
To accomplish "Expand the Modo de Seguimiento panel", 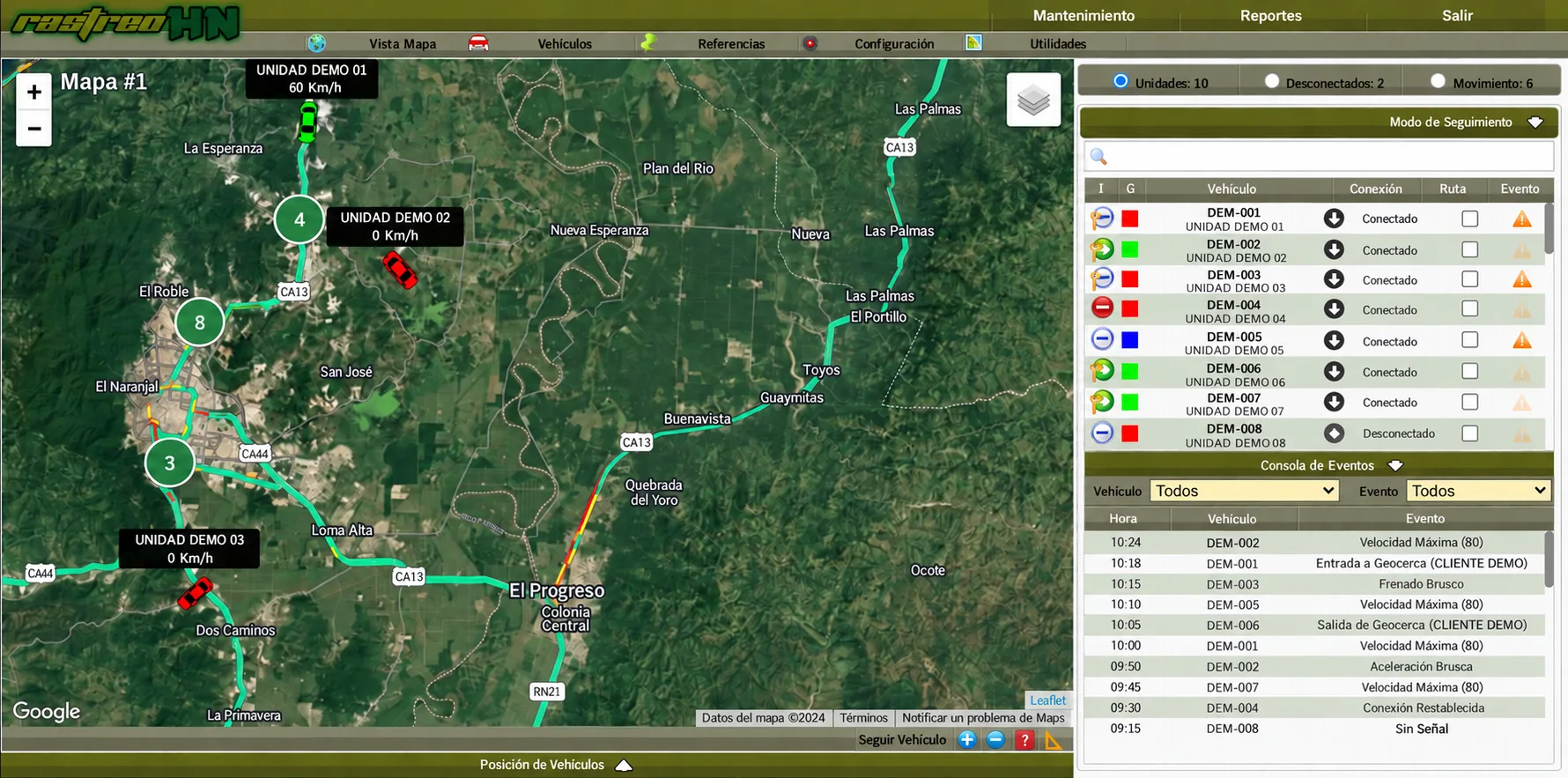I will (x=1535, y=122).
